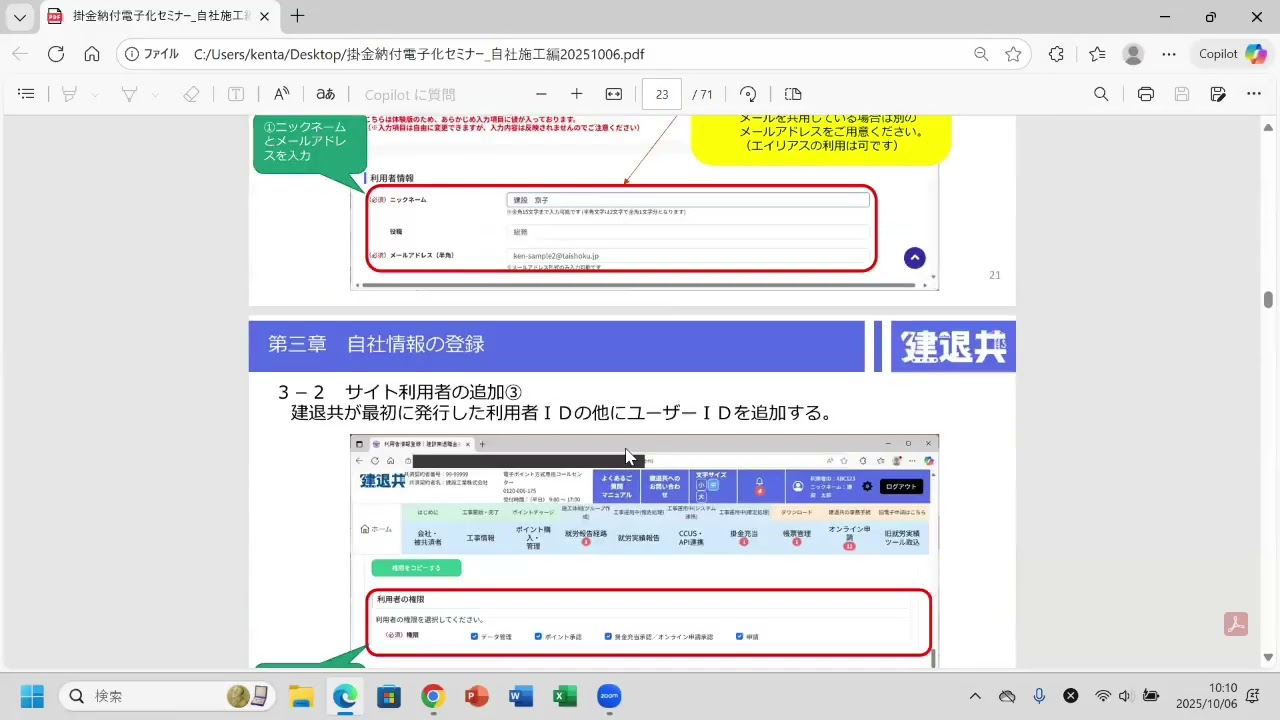The image size is (1280, 720).
Task: Click the ログアウト button in the slide
Action: [901, 486]
